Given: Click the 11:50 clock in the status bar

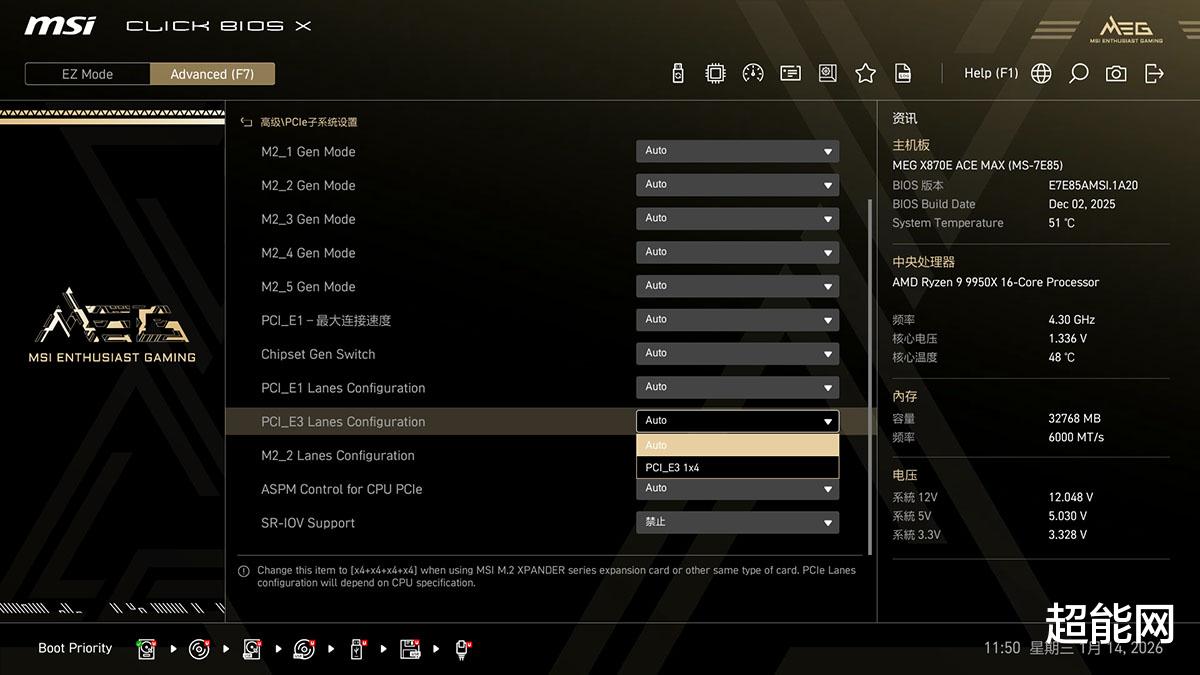Looking at the screenshot, I should pos(1002,648).
